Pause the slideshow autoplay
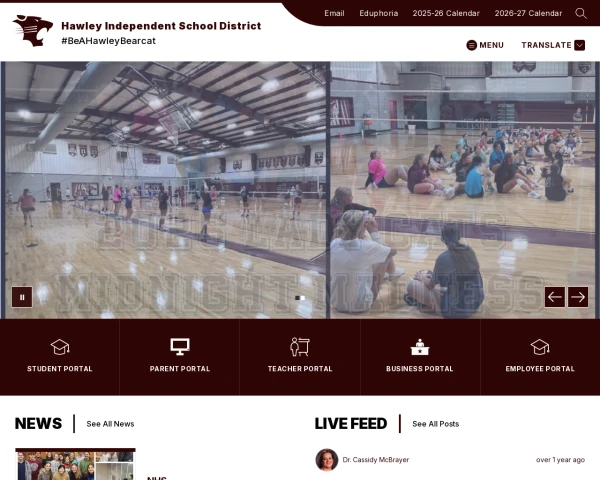This screenshot has height=480, width=600. coord(22,297)
